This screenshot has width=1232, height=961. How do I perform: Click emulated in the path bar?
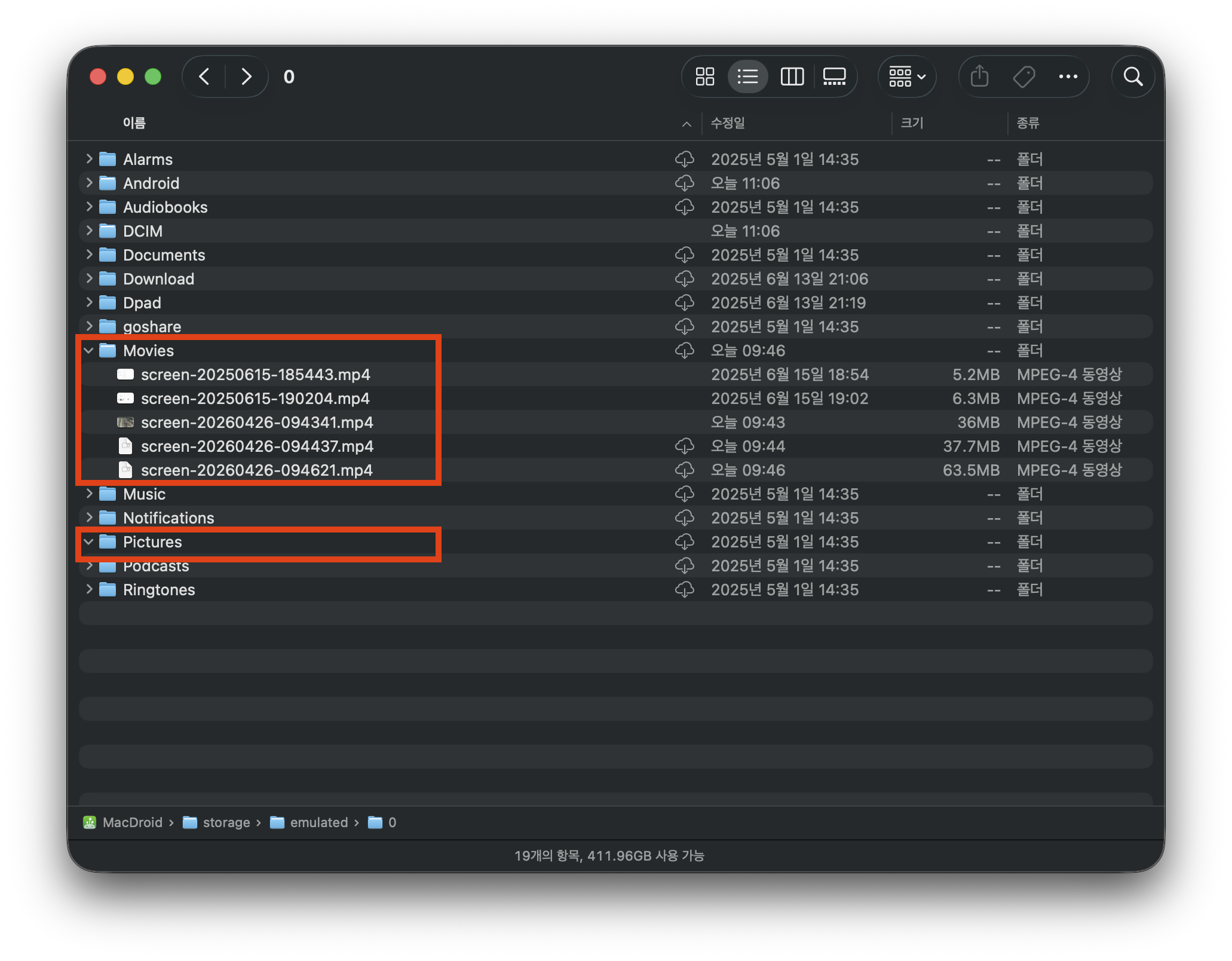click(x=318, y=822)
